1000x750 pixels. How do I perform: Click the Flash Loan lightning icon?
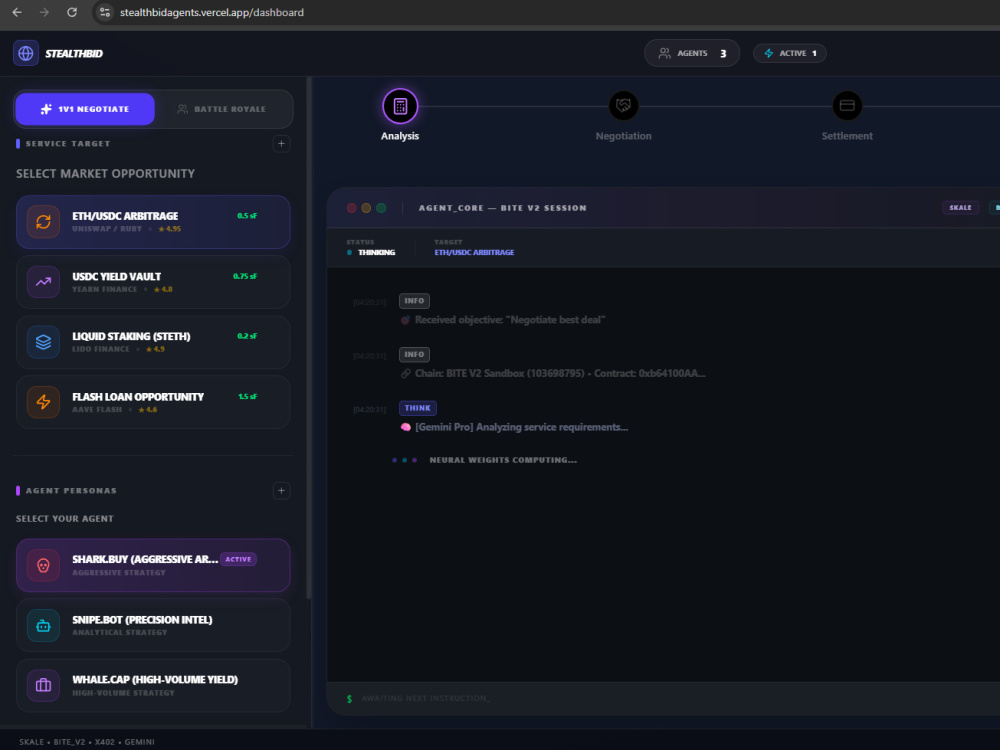point(43,402)
